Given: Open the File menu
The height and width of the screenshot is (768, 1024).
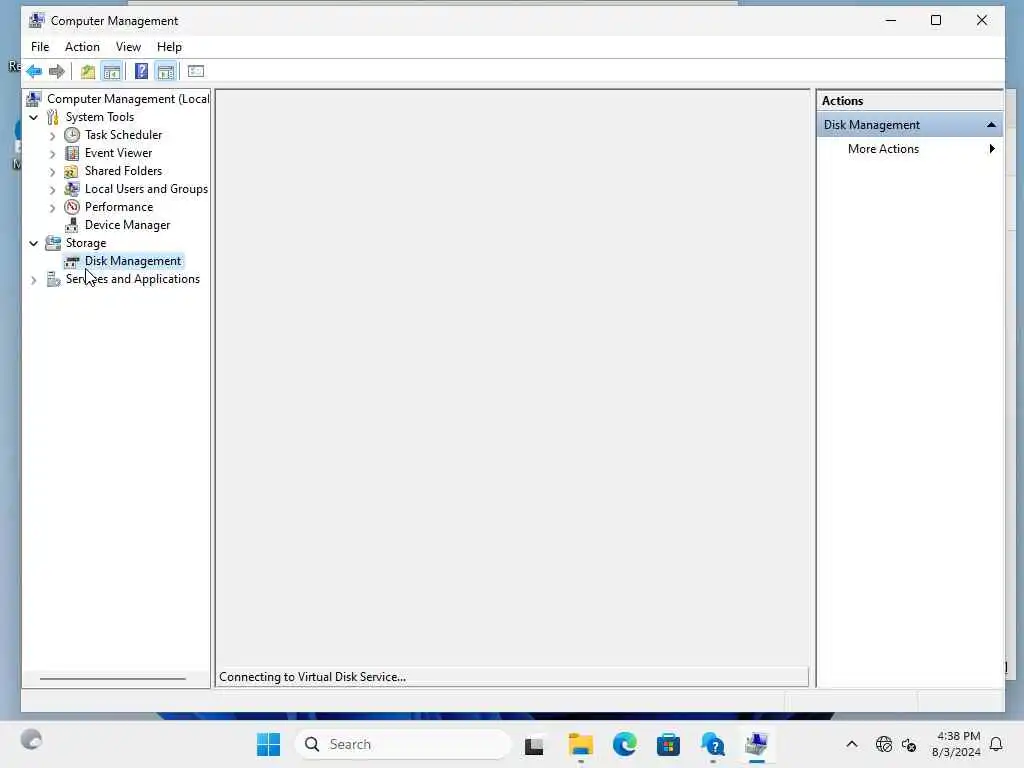Looking at the screenshot, I should tap(40, 47).
